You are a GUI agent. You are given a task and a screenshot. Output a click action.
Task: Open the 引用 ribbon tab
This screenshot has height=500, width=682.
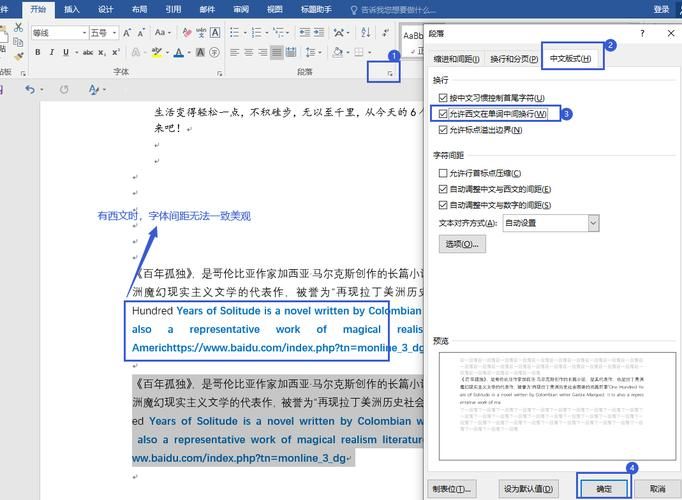tap(173, 9)
